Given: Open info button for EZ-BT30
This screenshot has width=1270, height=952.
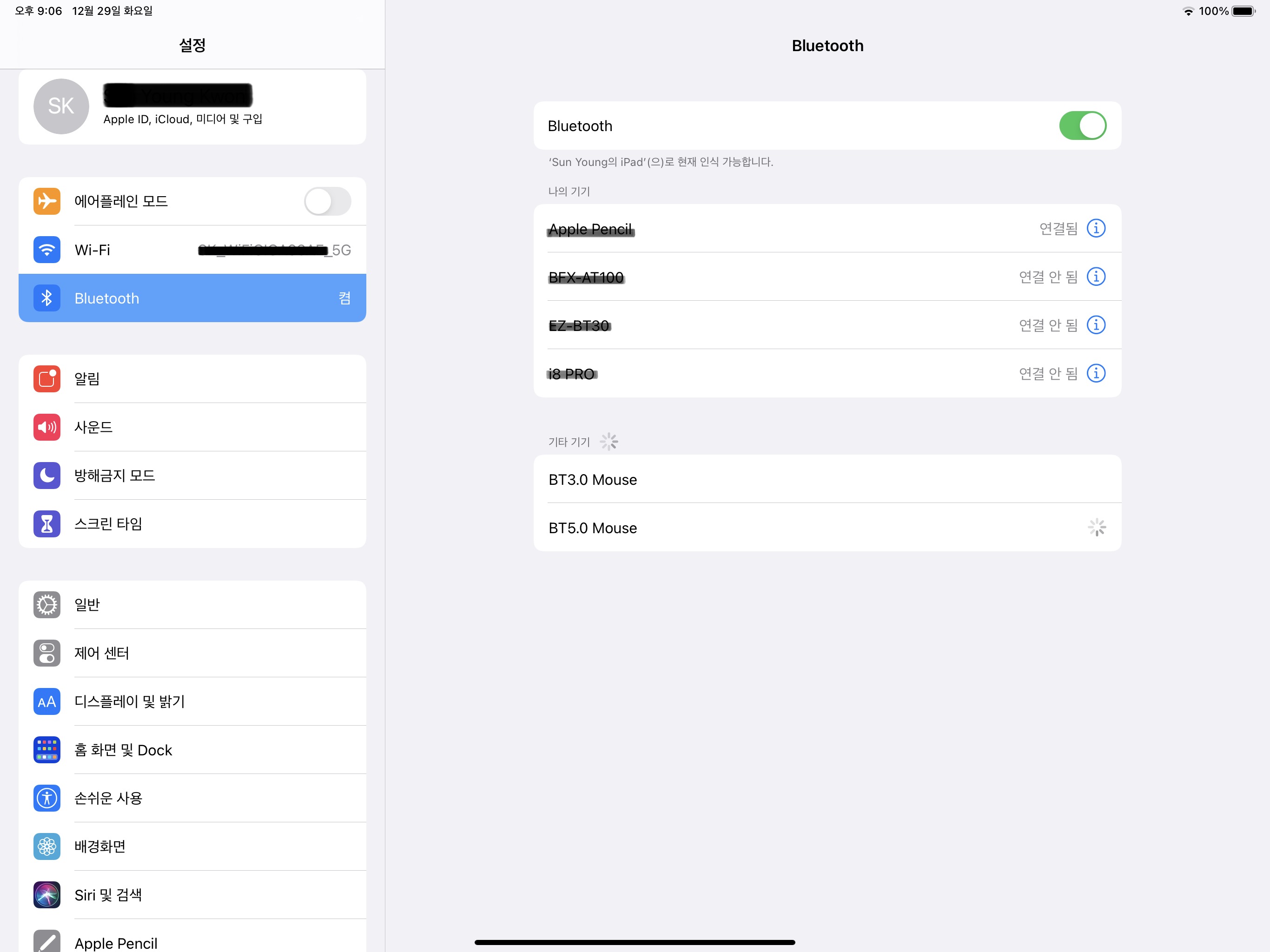Looking at the screenshot, I should tap(1096, 325).
